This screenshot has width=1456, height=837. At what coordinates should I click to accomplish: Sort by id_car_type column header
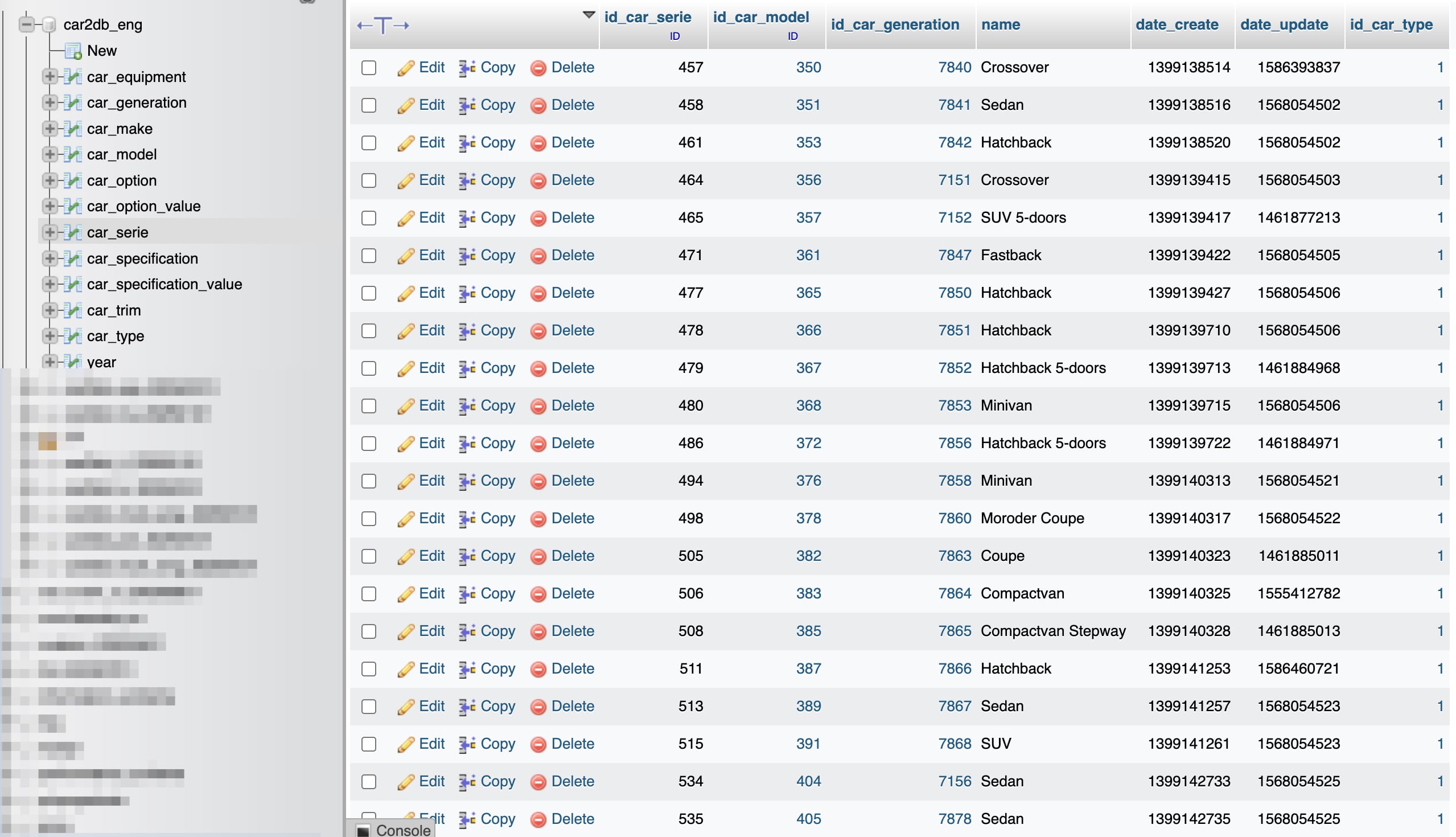click(x=1391, y=24)
